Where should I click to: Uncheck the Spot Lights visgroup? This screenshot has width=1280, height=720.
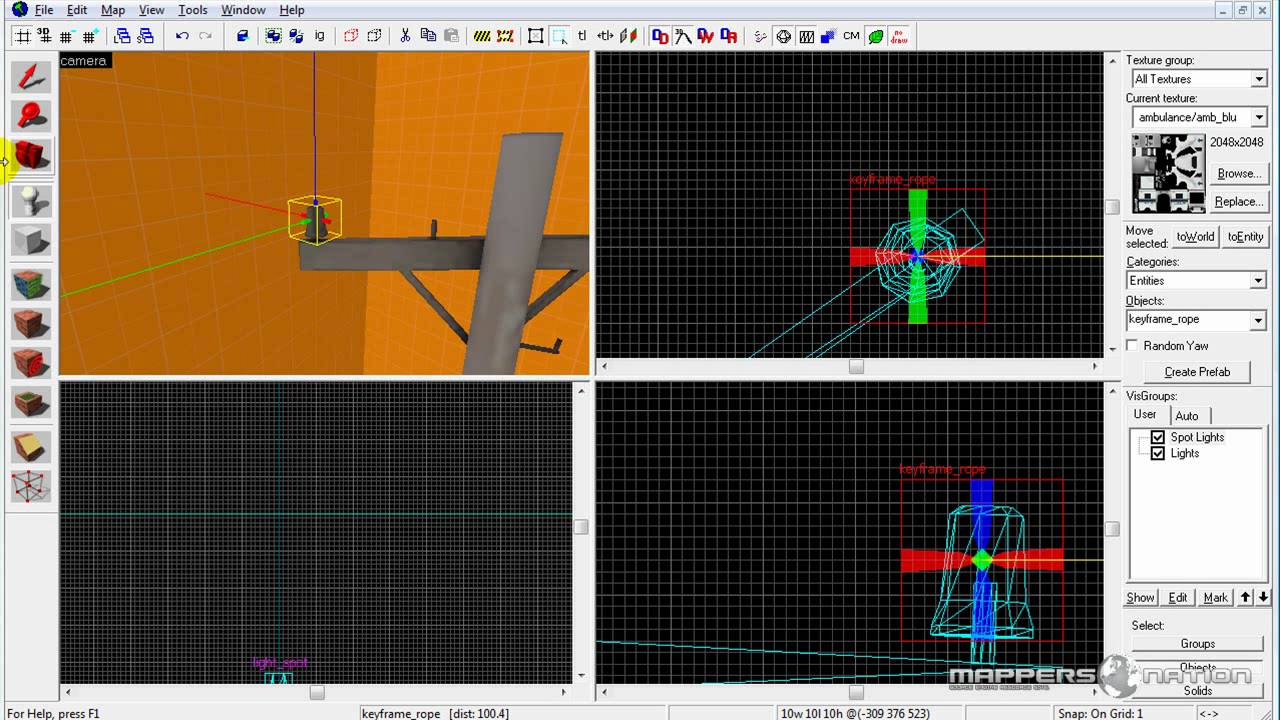coord(1158,437)
